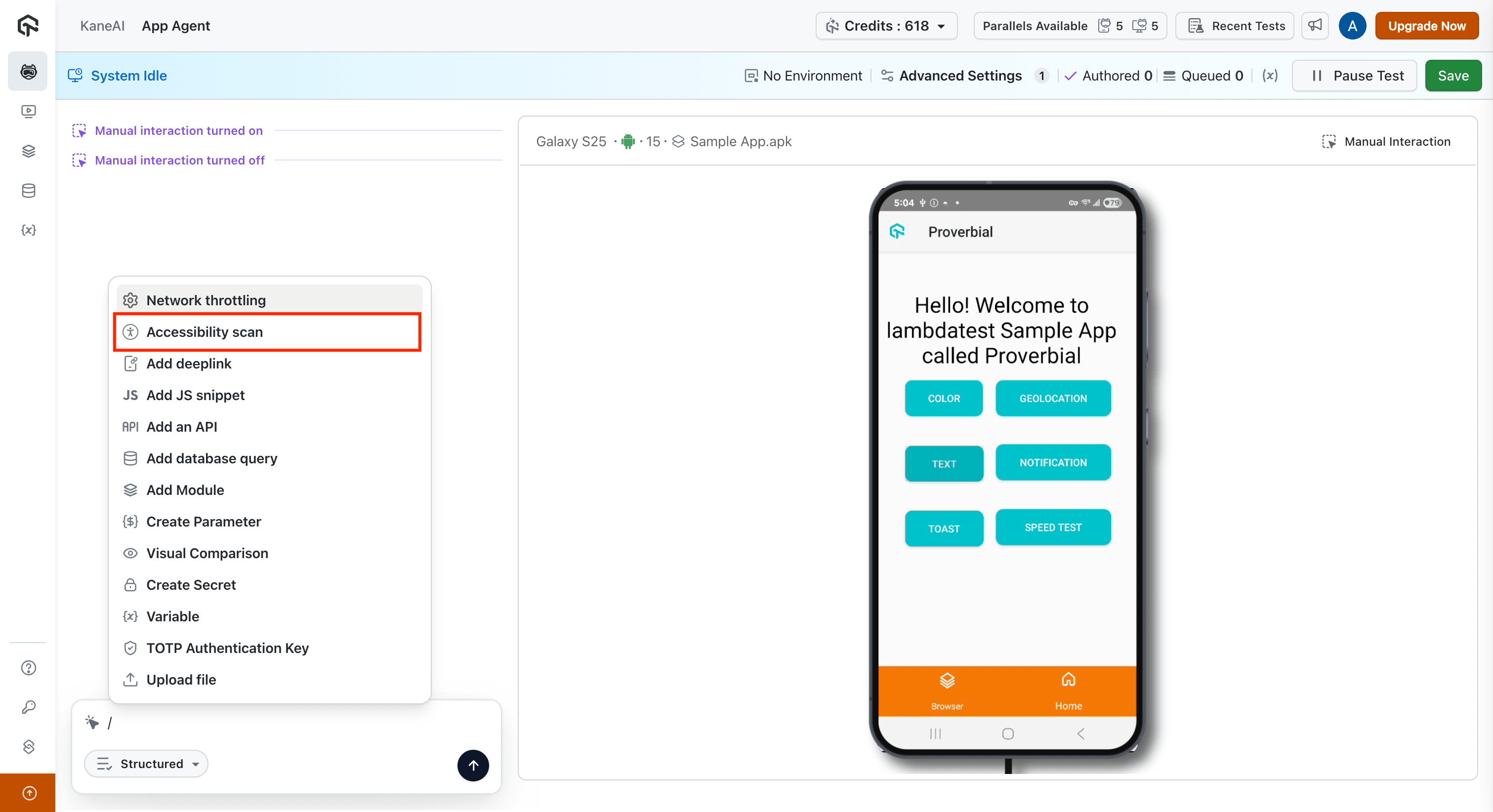This screenshot has height=812, width=1493.
Task: Click the recordings icon in the sidebar
Action: [x=28, y=111]
